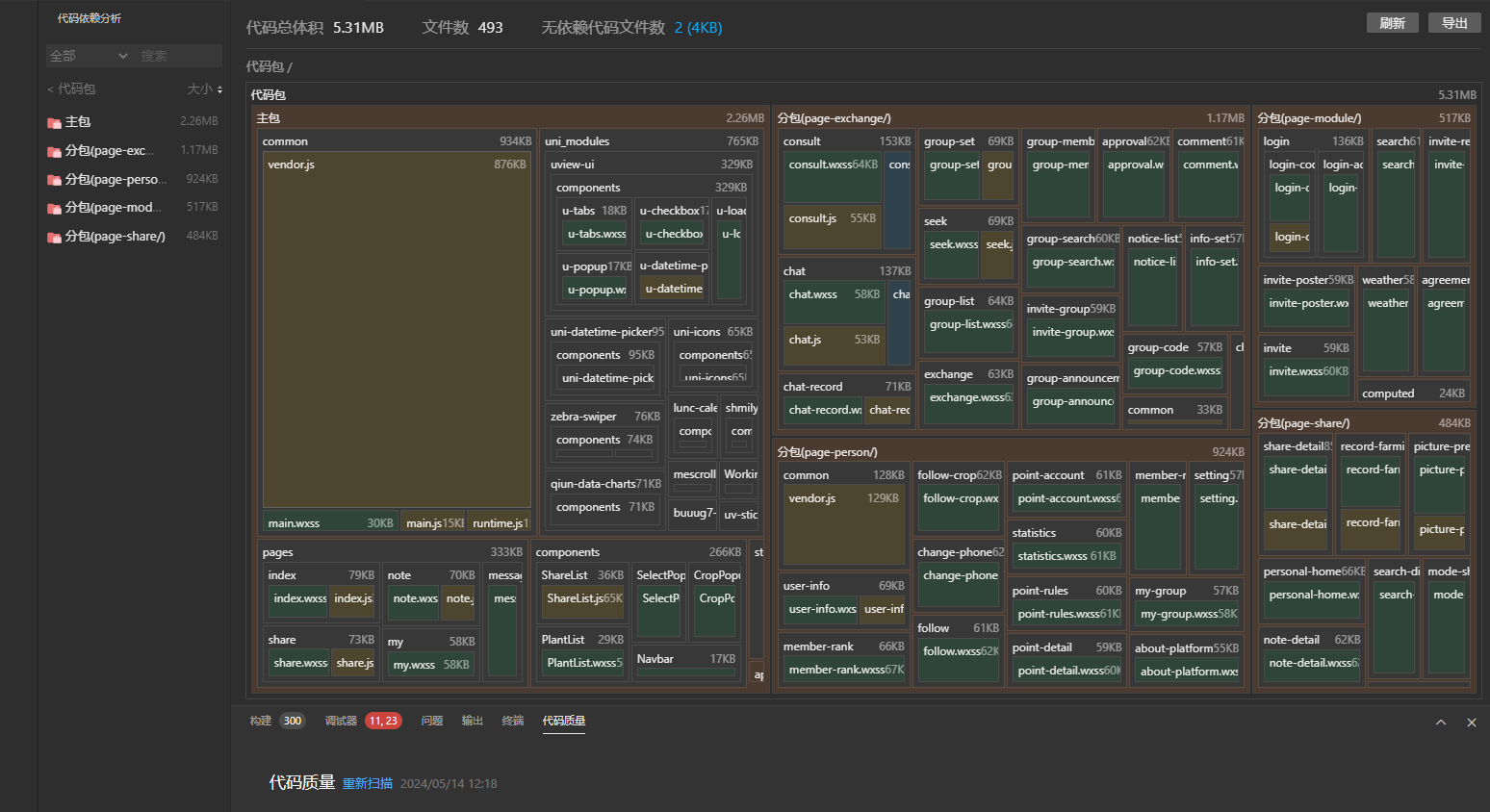Select the chat-record 71KB header

[x=847, y=387]
